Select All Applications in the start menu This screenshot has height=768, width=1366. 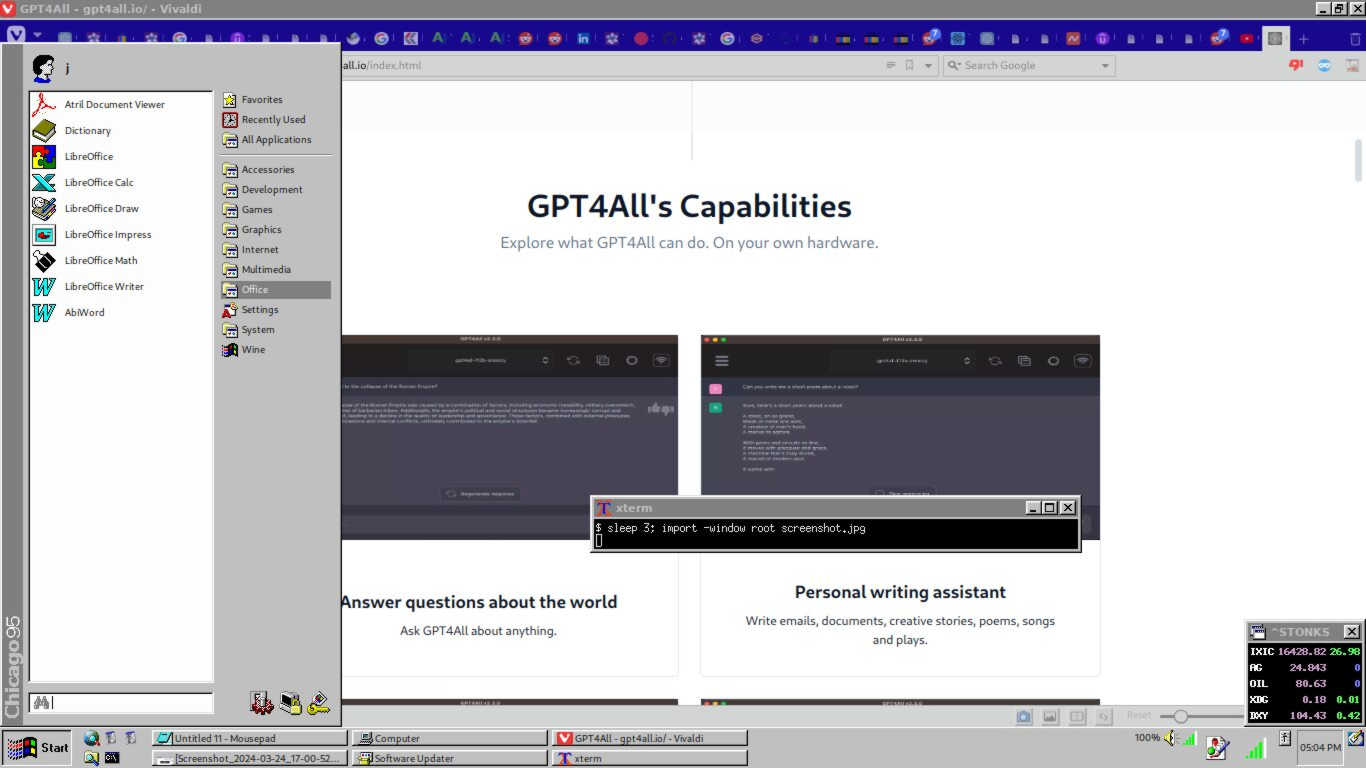pos(276,139)
